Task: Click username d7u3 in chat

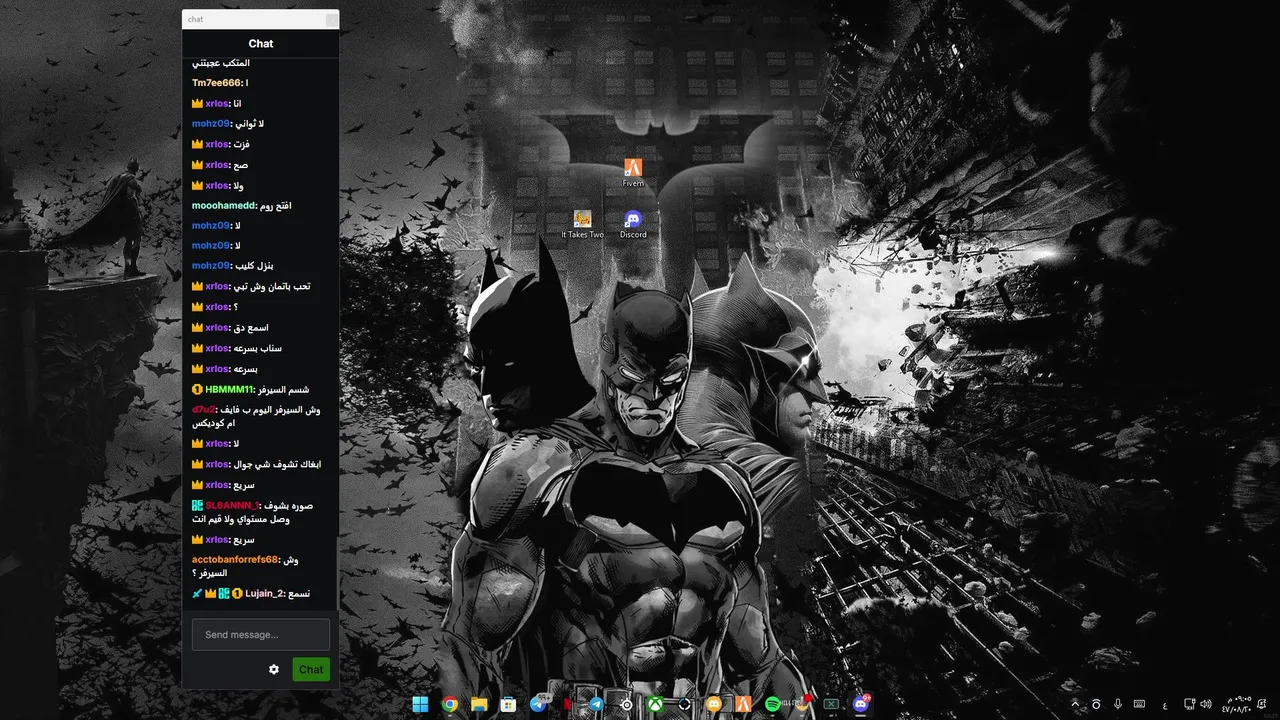Action: tap(204, 410)
